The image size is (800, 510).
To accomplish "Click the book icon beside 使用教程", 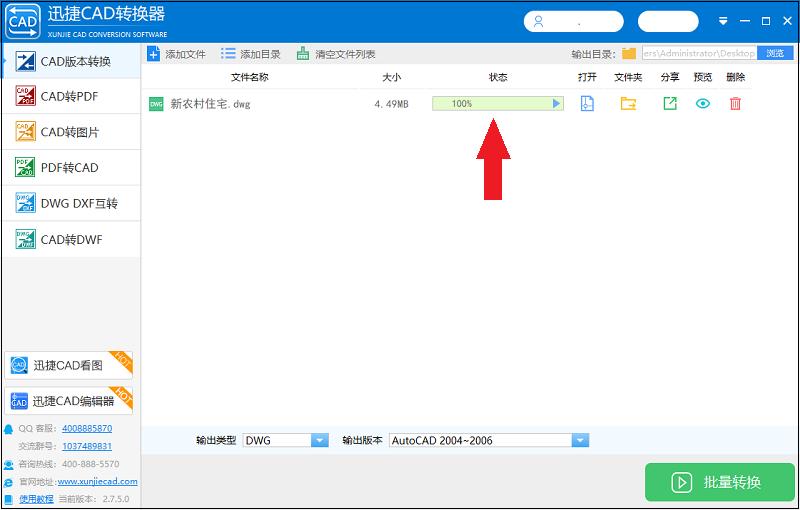I will tap(9, 499).
